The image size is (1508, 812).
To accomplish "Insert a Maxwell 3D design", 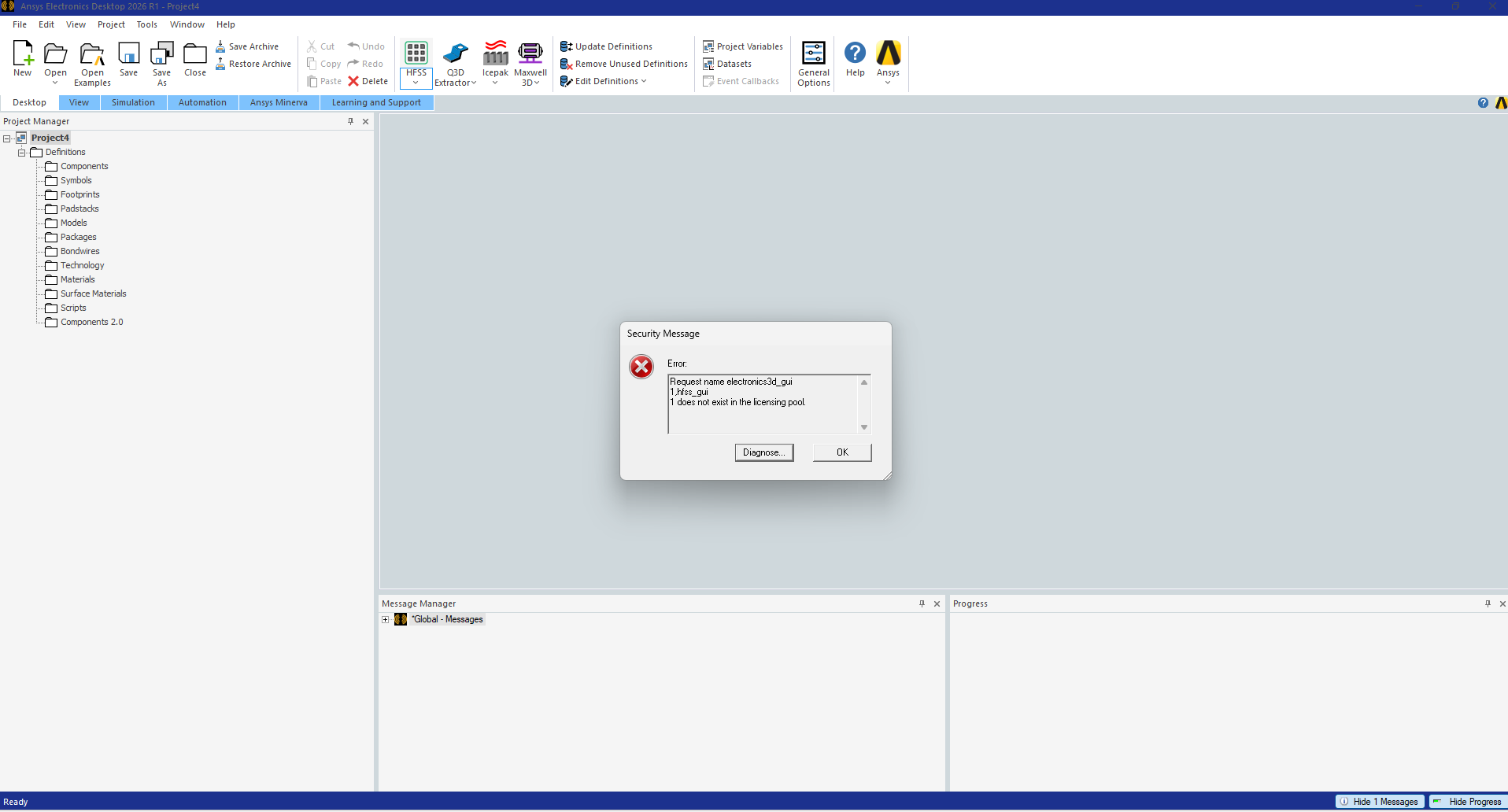I will click(x=530, y=53).
